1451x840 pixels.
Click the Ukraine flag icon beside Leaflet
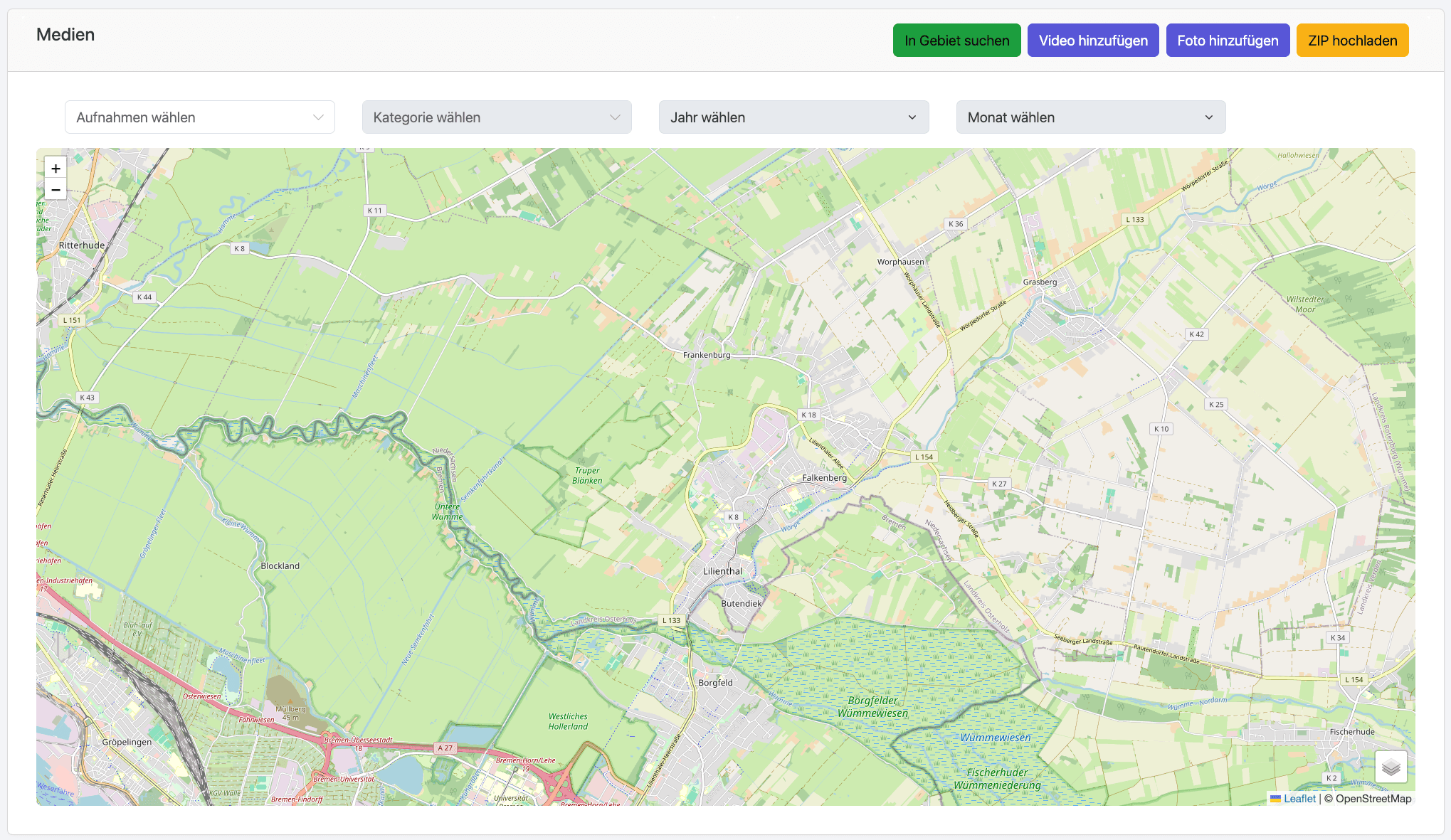(1275, 799)
